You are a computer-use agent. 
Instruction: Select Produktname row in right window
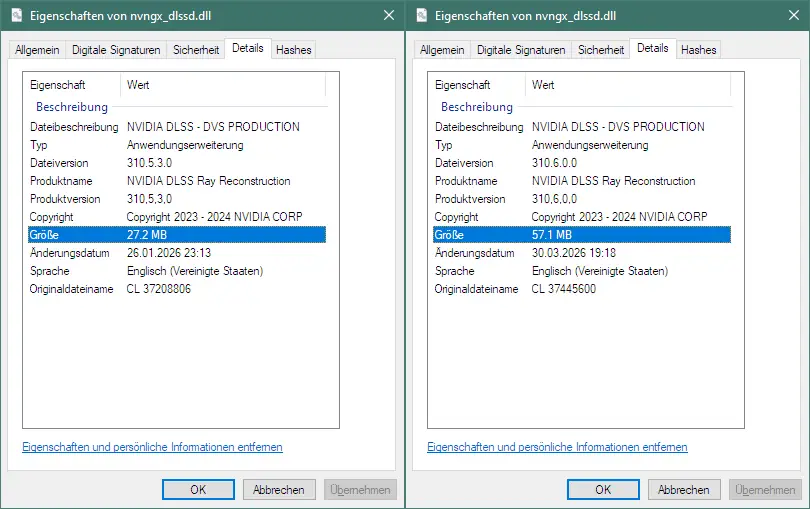(582, 181)
